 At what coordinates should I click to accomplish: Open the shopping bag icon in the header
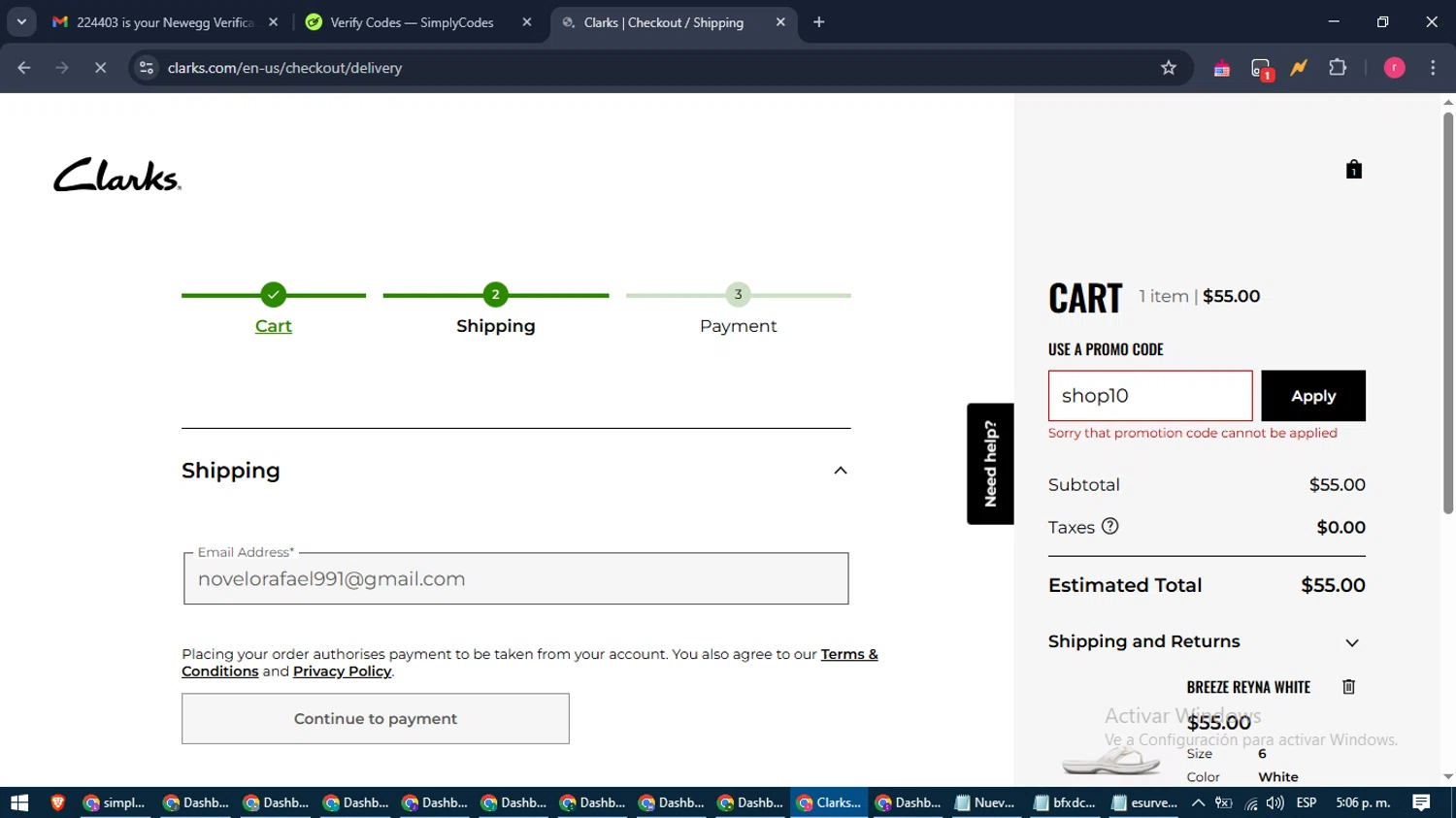[x=1354, y=170]
